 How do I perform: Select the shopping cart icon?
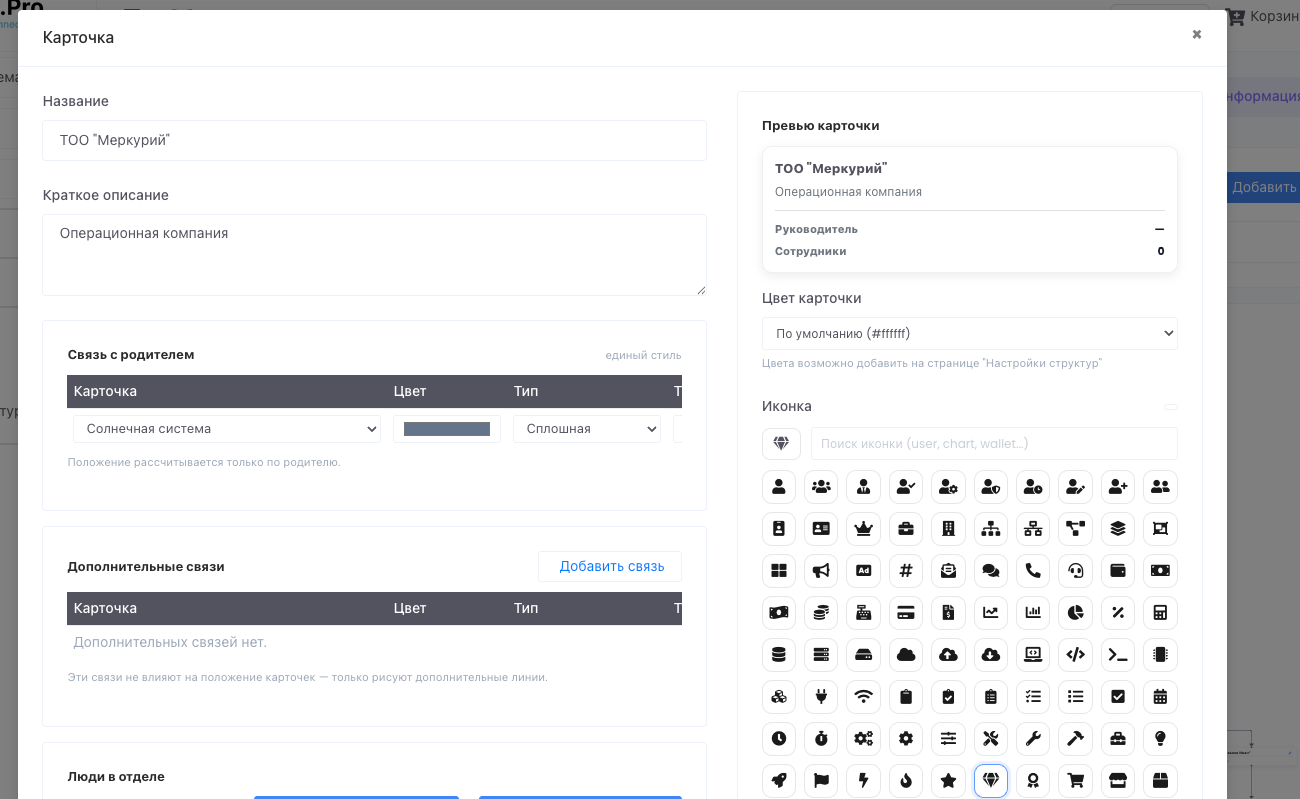click(x=1076, y=781)
